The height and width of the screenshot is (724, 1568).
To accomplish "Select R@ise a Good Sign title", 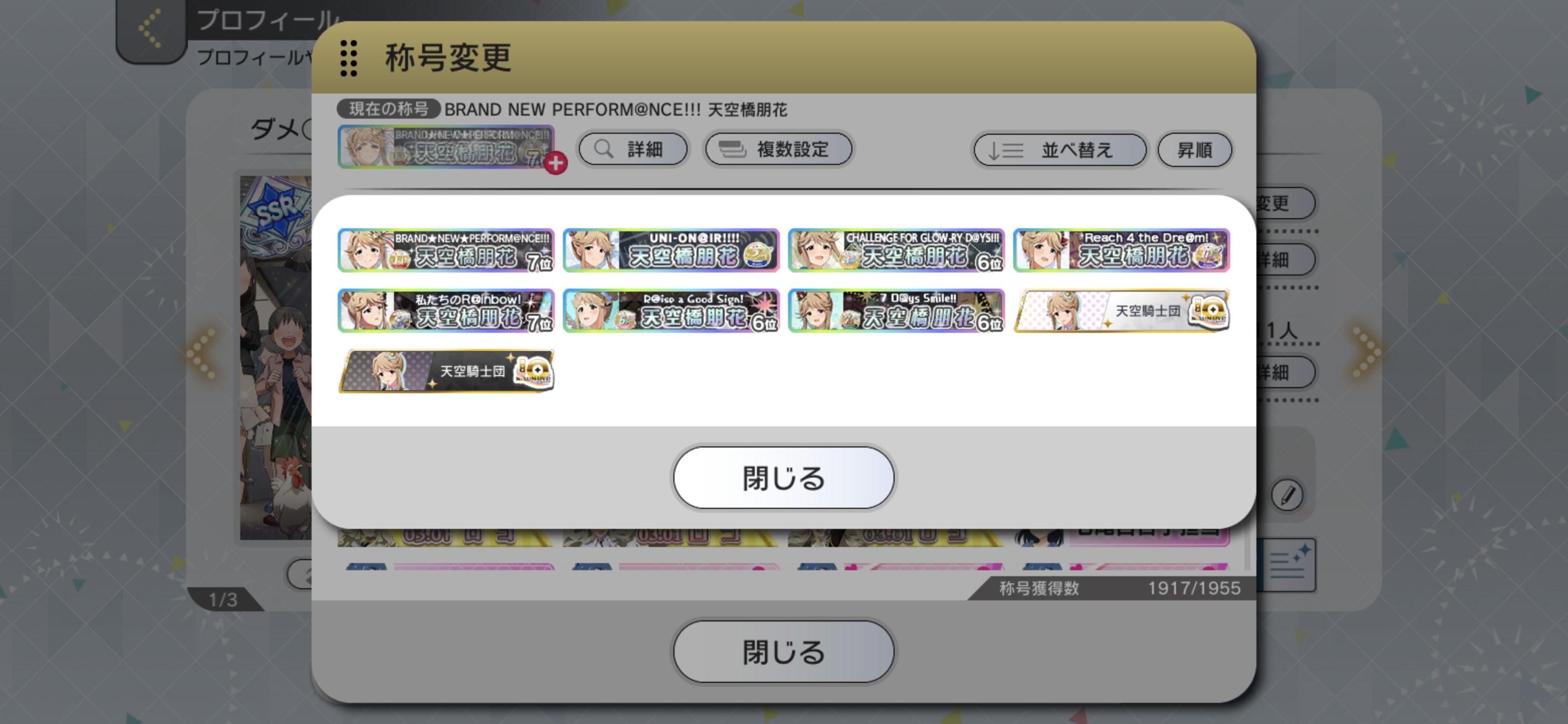I will pyautogui.click(x=671, y=311).
